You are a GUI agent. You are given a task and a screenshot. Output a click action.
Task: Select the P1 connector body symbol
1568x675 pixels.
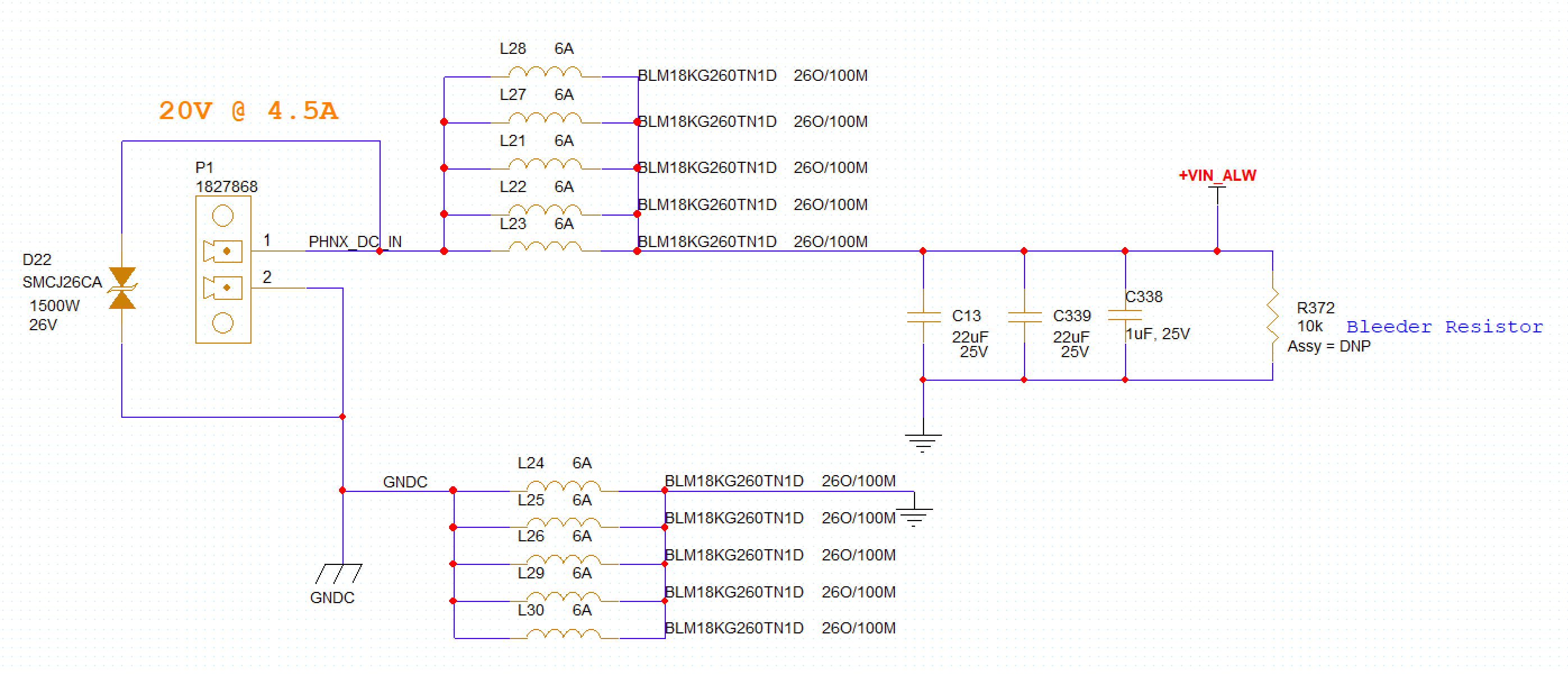223,270
